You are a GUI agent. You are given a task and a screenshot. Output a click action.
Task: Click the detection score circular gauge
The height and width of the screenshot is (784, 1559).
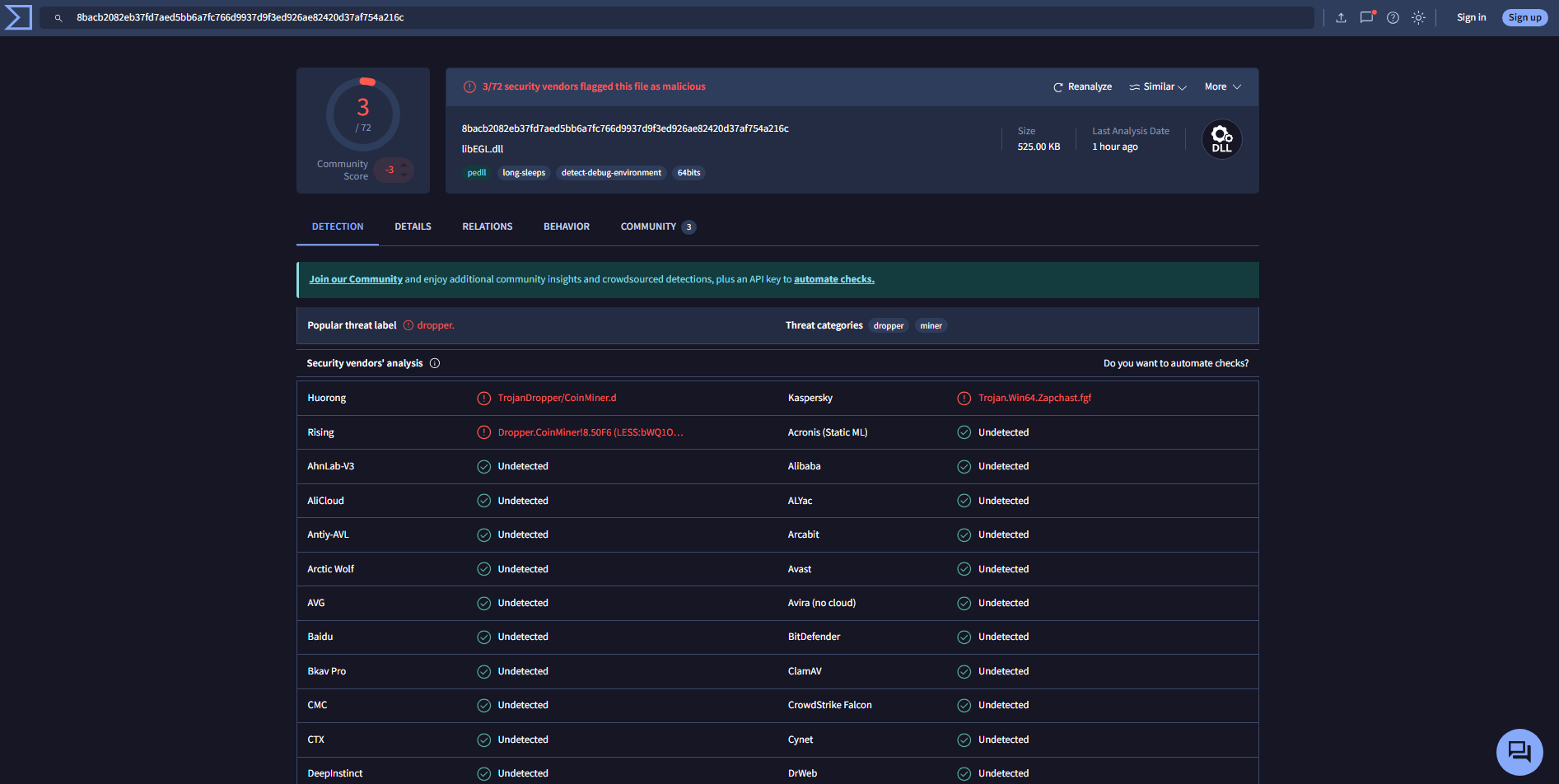(363, 114)
